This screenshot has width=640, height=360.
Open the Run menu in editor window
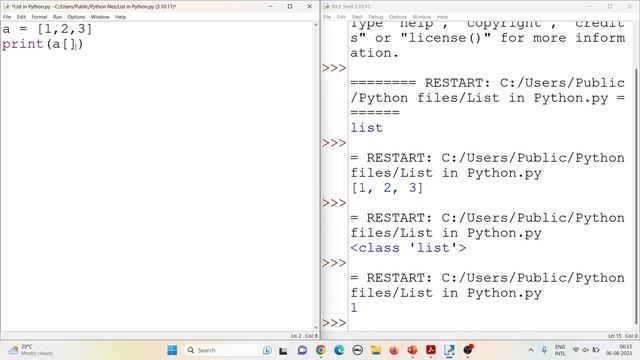(57, 17)
